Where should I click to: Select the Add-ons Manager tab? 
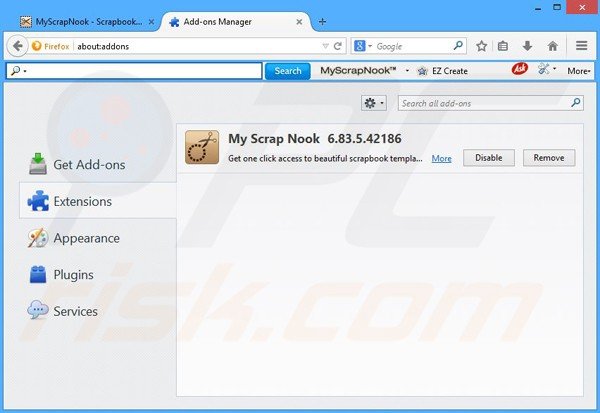tap(236, 22)
